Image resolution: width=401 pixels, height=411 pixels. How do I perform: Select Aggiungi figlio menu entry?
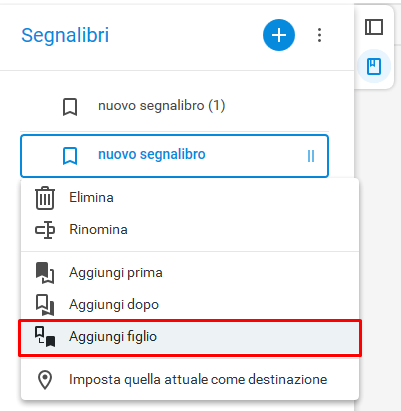(190, 337)
